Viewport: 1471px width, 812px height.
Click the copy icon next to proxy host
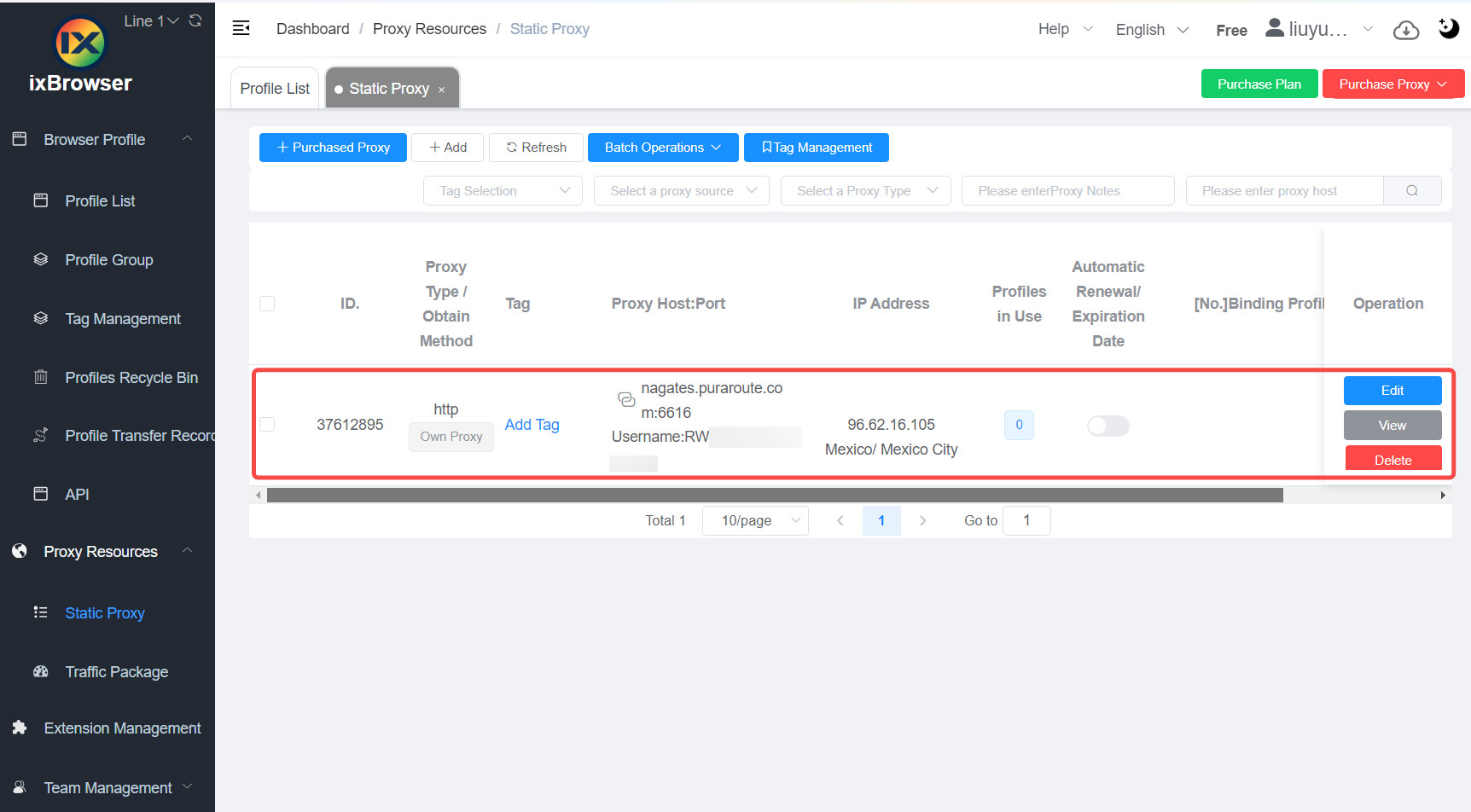click(626, 399)
